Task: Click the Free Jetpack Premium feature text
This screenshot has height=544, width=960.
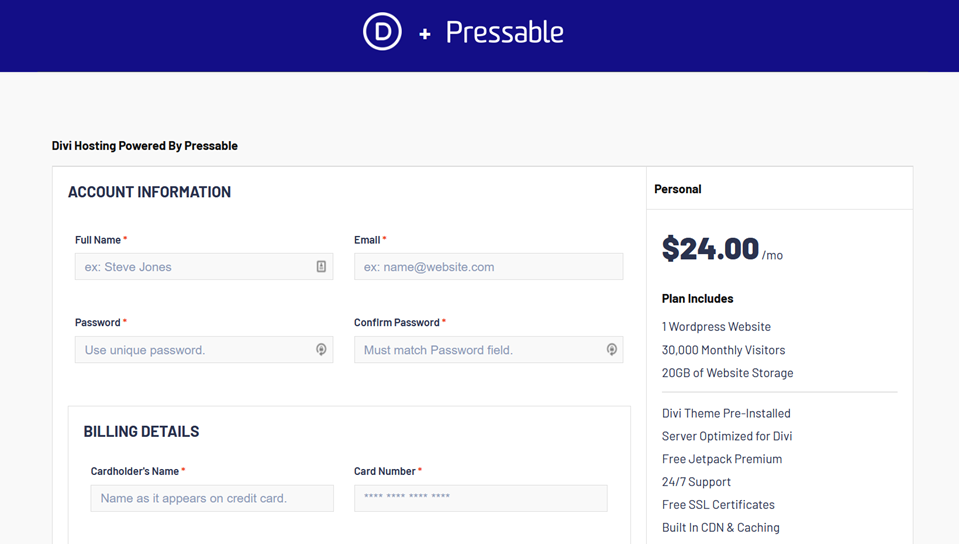Action: point(722,459)
